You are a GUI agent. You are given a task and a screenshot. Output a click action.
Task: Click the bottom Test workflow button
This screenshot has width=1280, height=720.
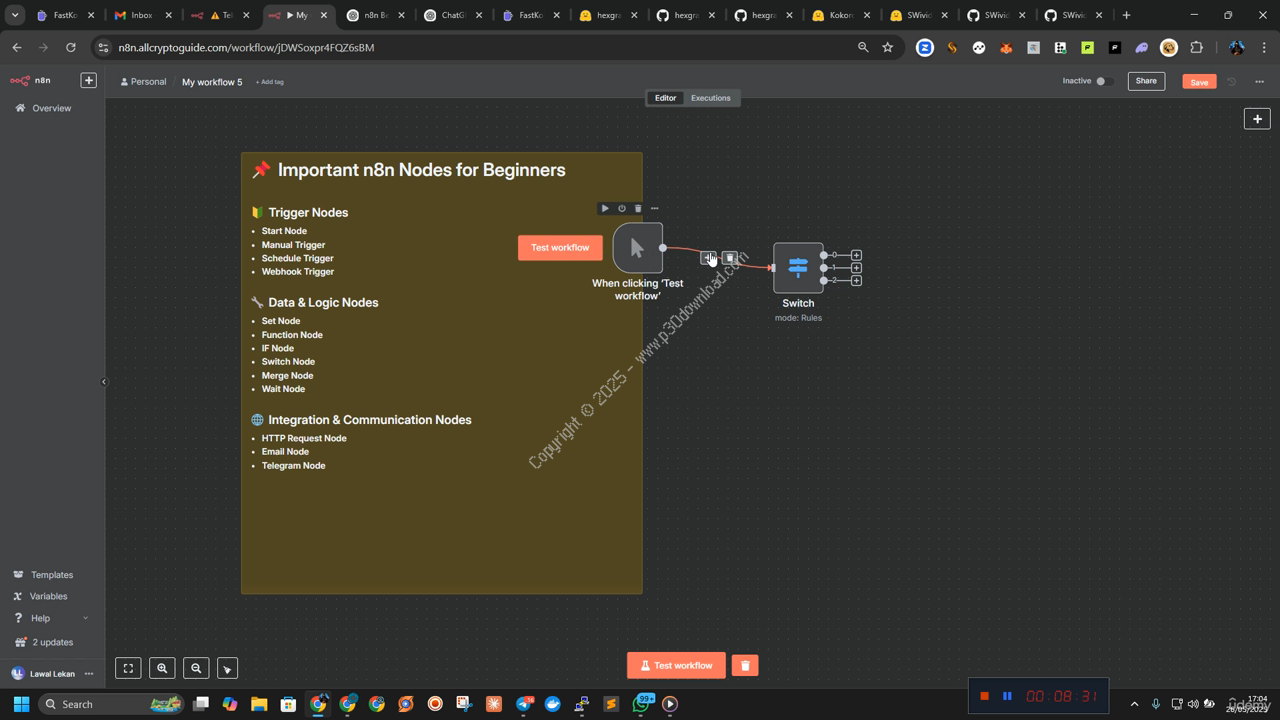(676, 665)
